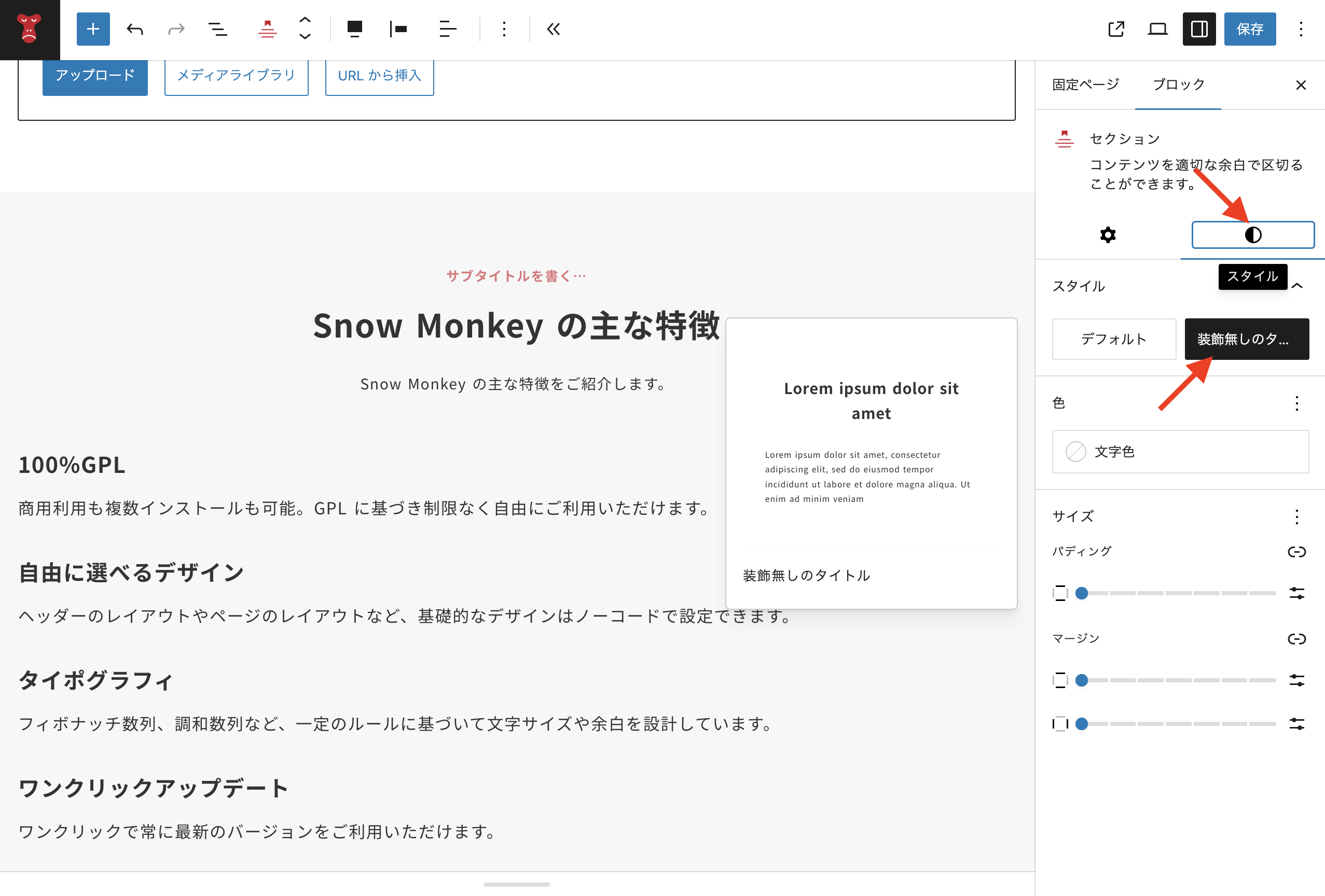
Task: Set custom vertical margin with sliders icon
Action: pyautogui.click(x=1296, y=680)
